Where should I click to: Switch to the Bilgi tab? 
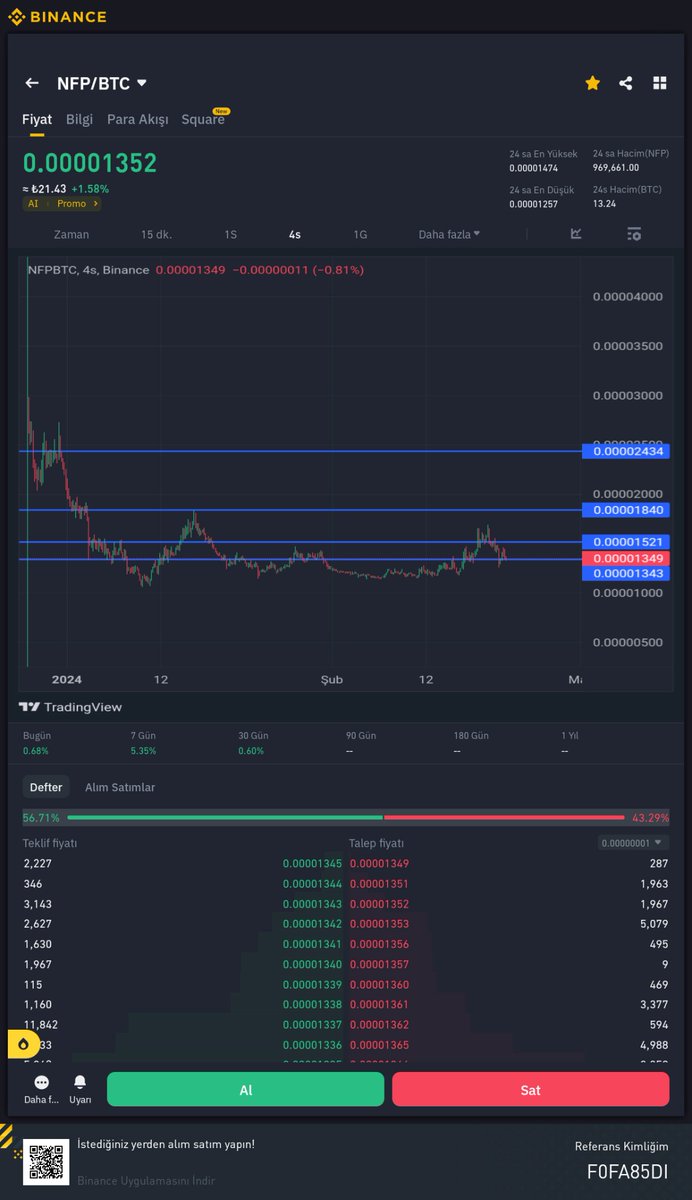[x=79, y=119]
